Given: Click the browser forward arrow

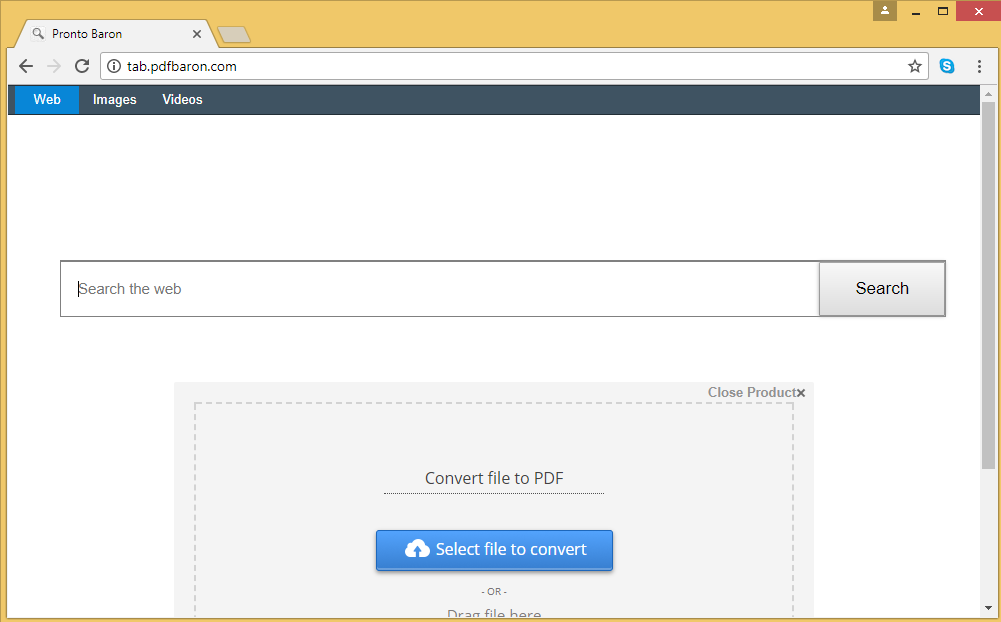Looking at the screenshot, I should tap(54, 66).
